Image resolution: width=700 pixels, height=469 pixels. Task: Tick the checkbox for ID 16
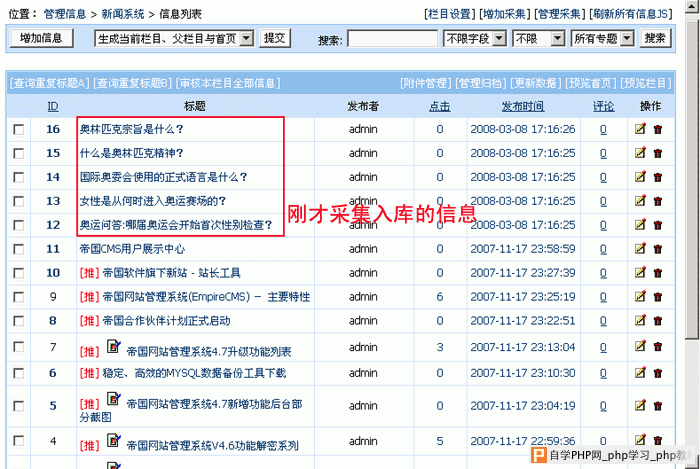[19, 129]
